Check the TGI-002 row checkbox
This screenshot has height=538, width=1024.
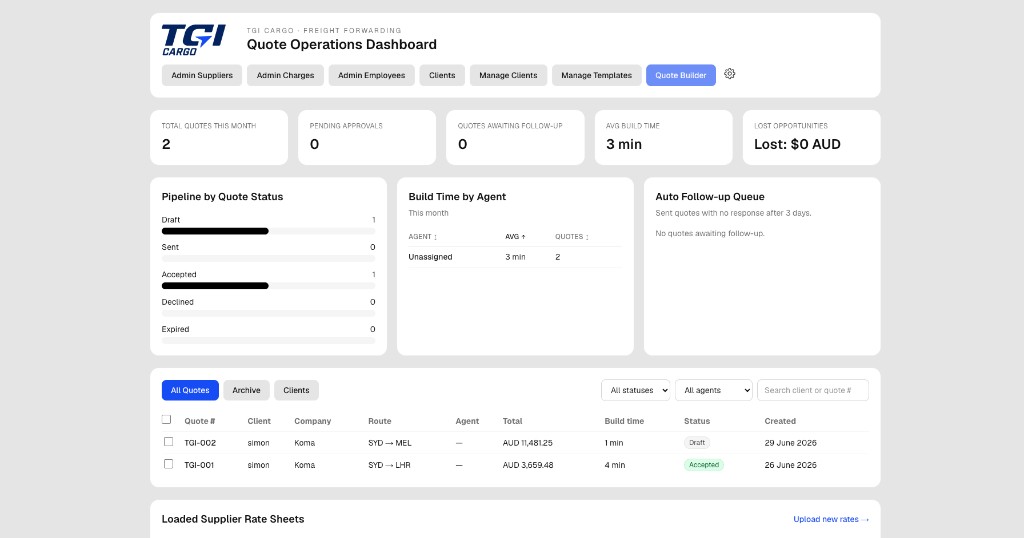coord(168,442)
